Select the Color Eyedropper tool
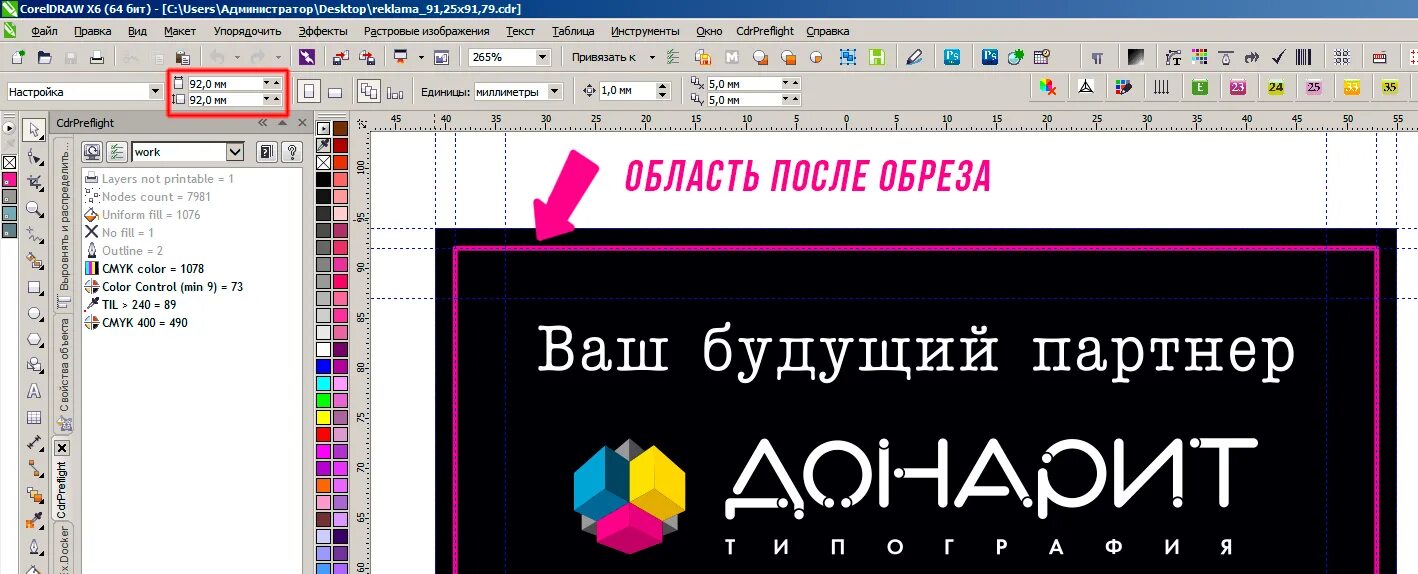This screenshot has width=1418, height=574. 35,521
